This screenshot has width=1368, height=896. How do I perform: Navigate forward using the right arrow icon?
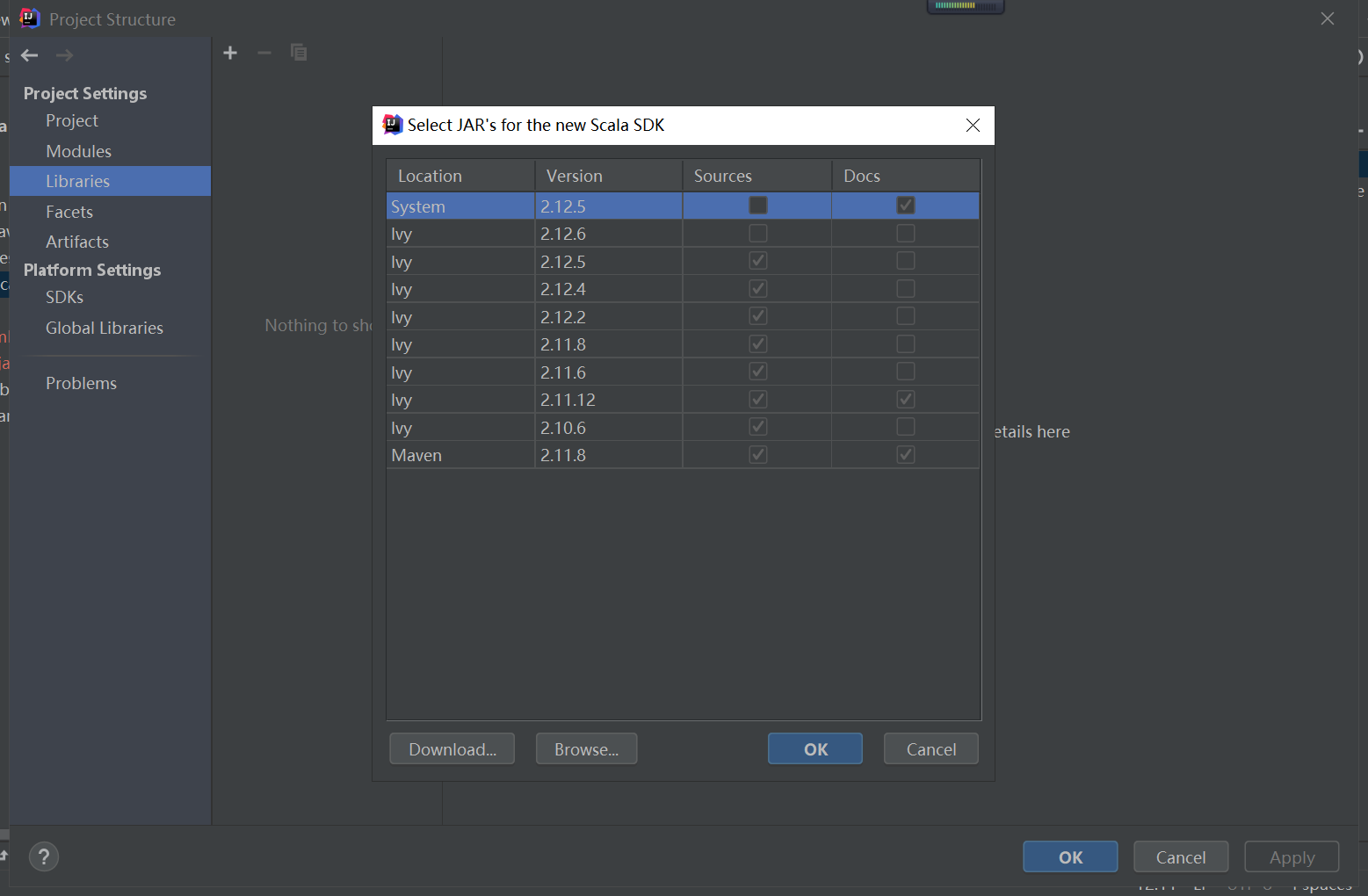pos(63,54)
